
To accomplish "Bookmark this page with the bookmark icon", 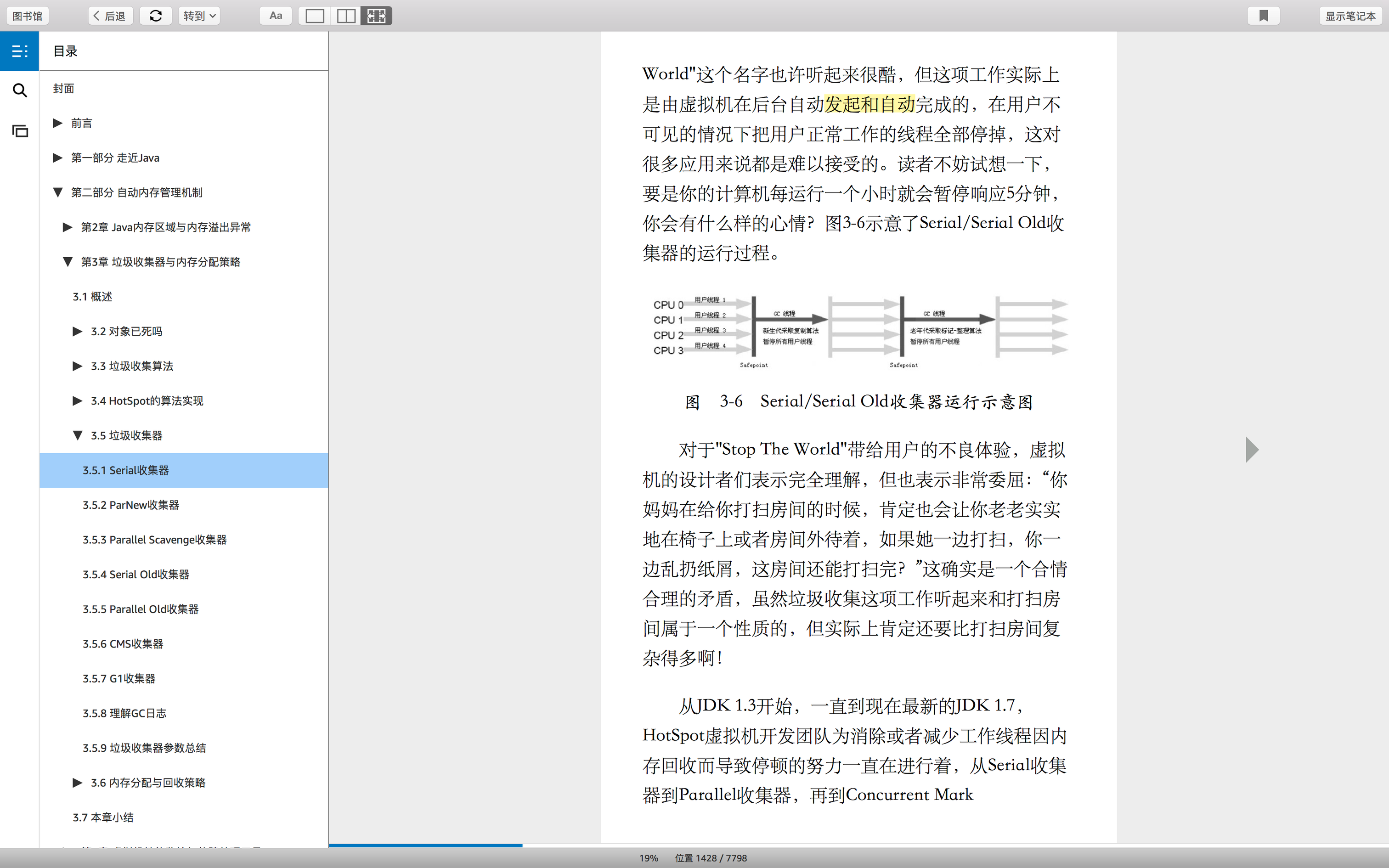I will click(x=1263, y=16).
